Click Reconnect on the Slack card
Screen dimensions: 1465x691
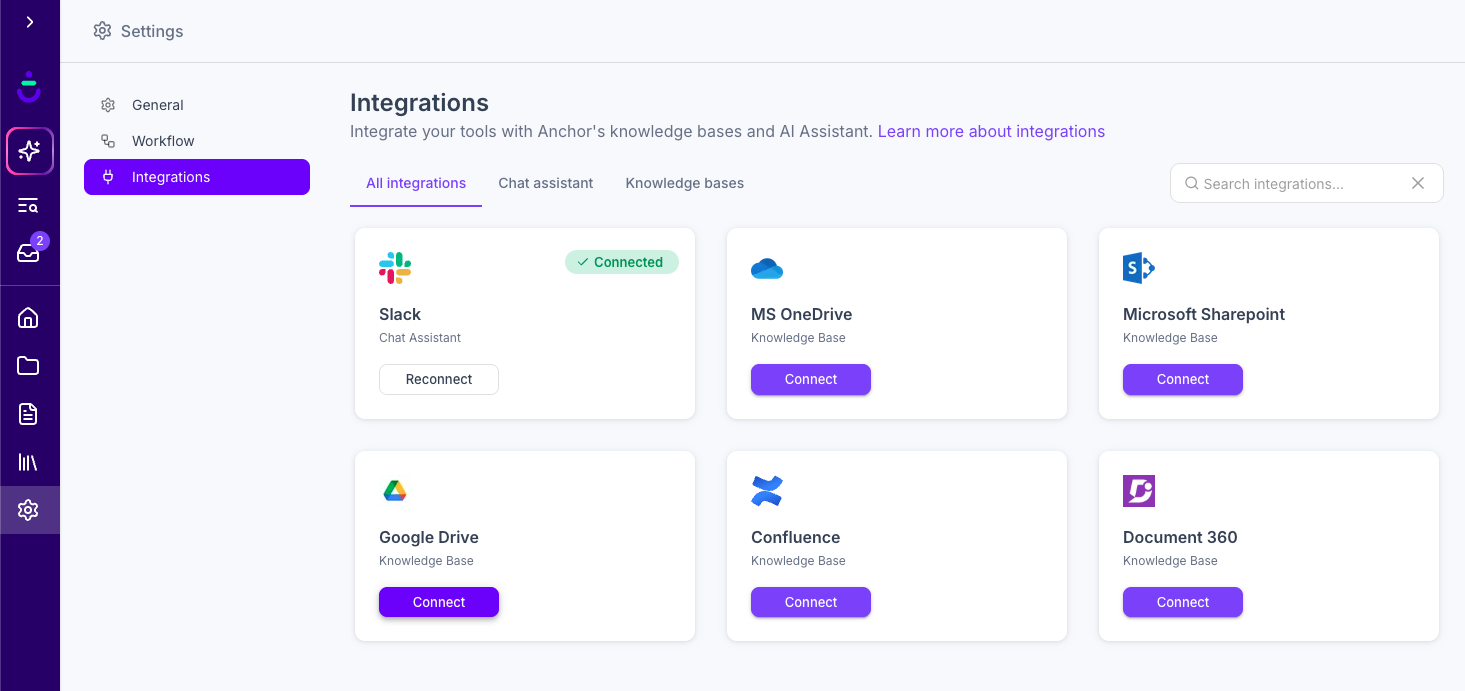439,379
